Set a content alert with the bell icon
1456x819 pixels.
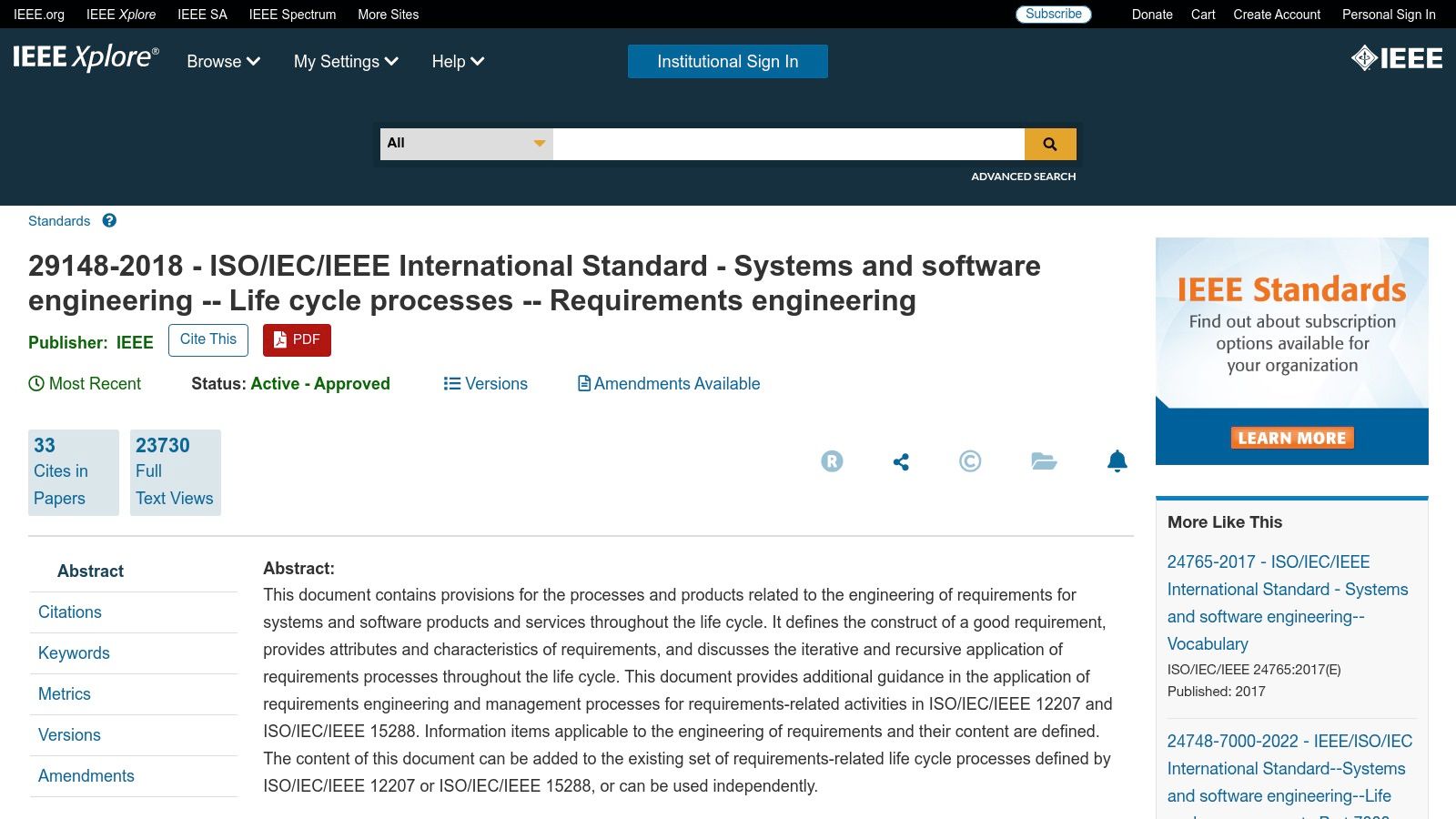[1117, 461]
